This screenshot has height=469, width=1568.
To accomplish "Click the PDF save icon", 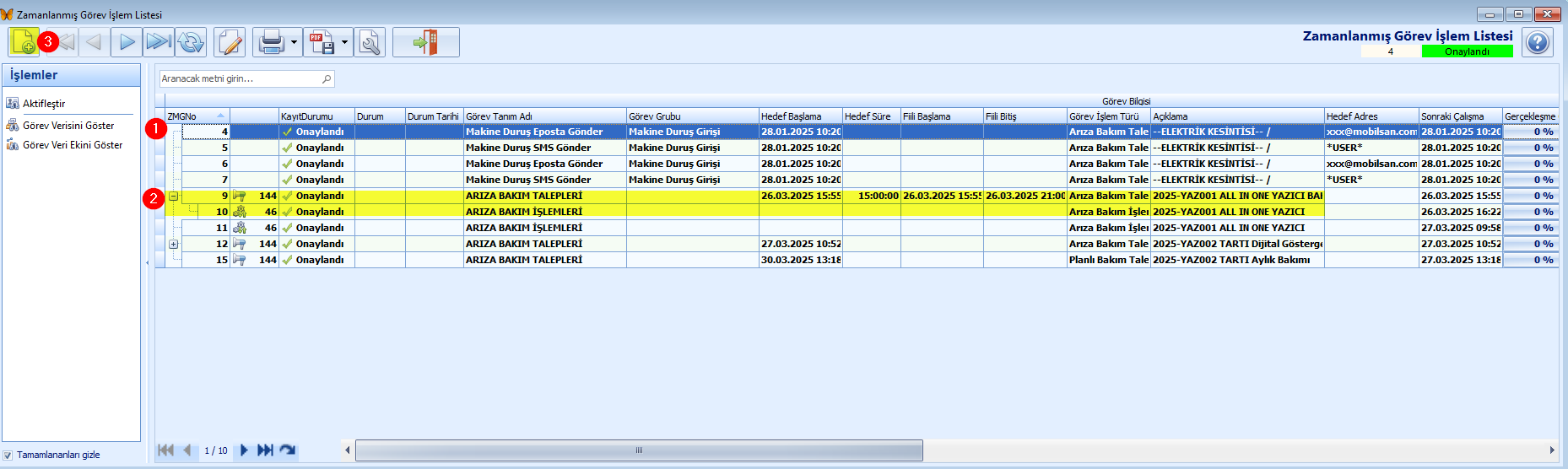I will click(322, 42).
